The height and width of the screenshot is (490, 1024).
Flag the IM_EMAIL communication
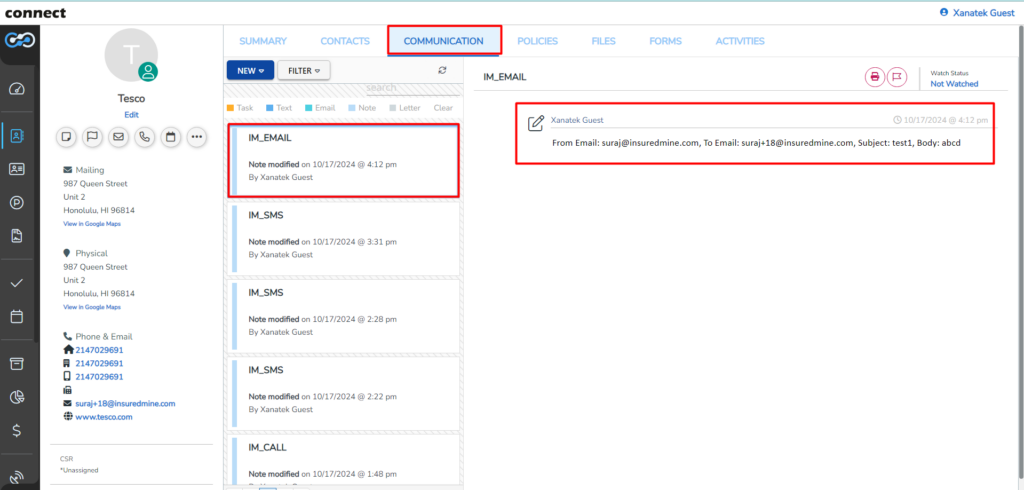tap(897, 77)
